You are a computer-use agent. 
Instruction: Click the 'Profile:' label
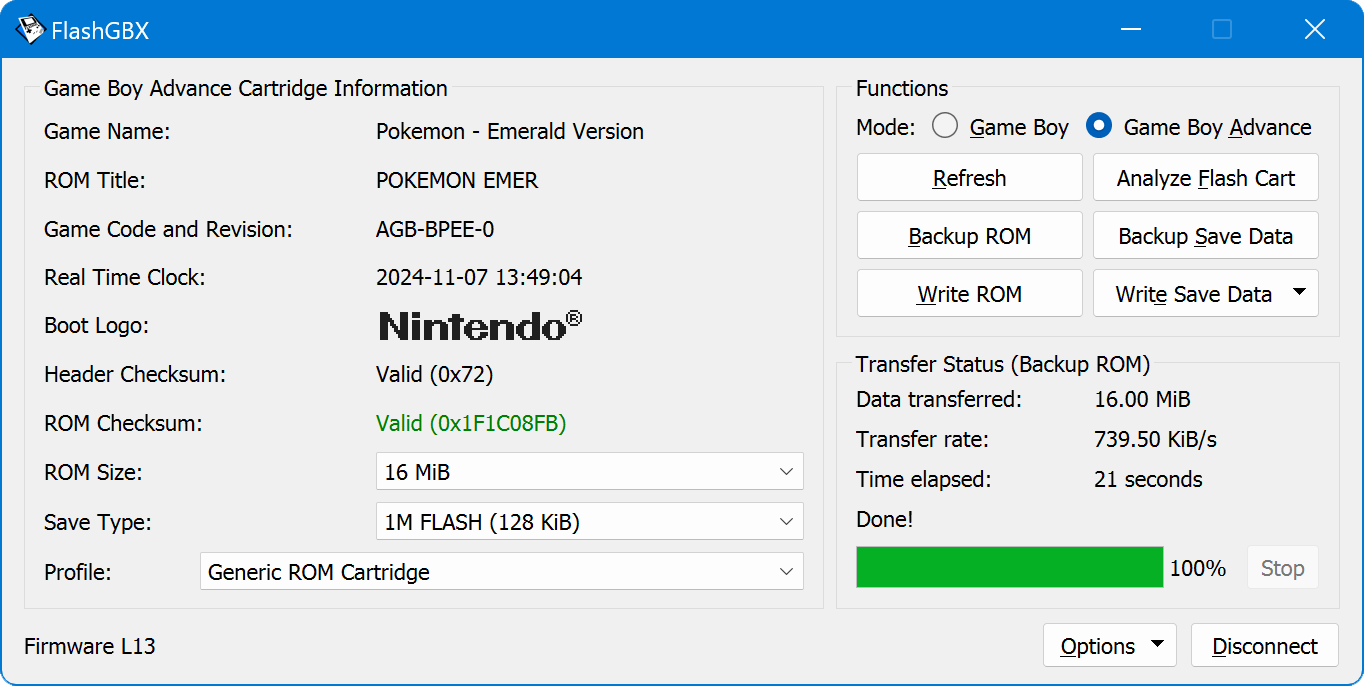(x=78, y=572)
